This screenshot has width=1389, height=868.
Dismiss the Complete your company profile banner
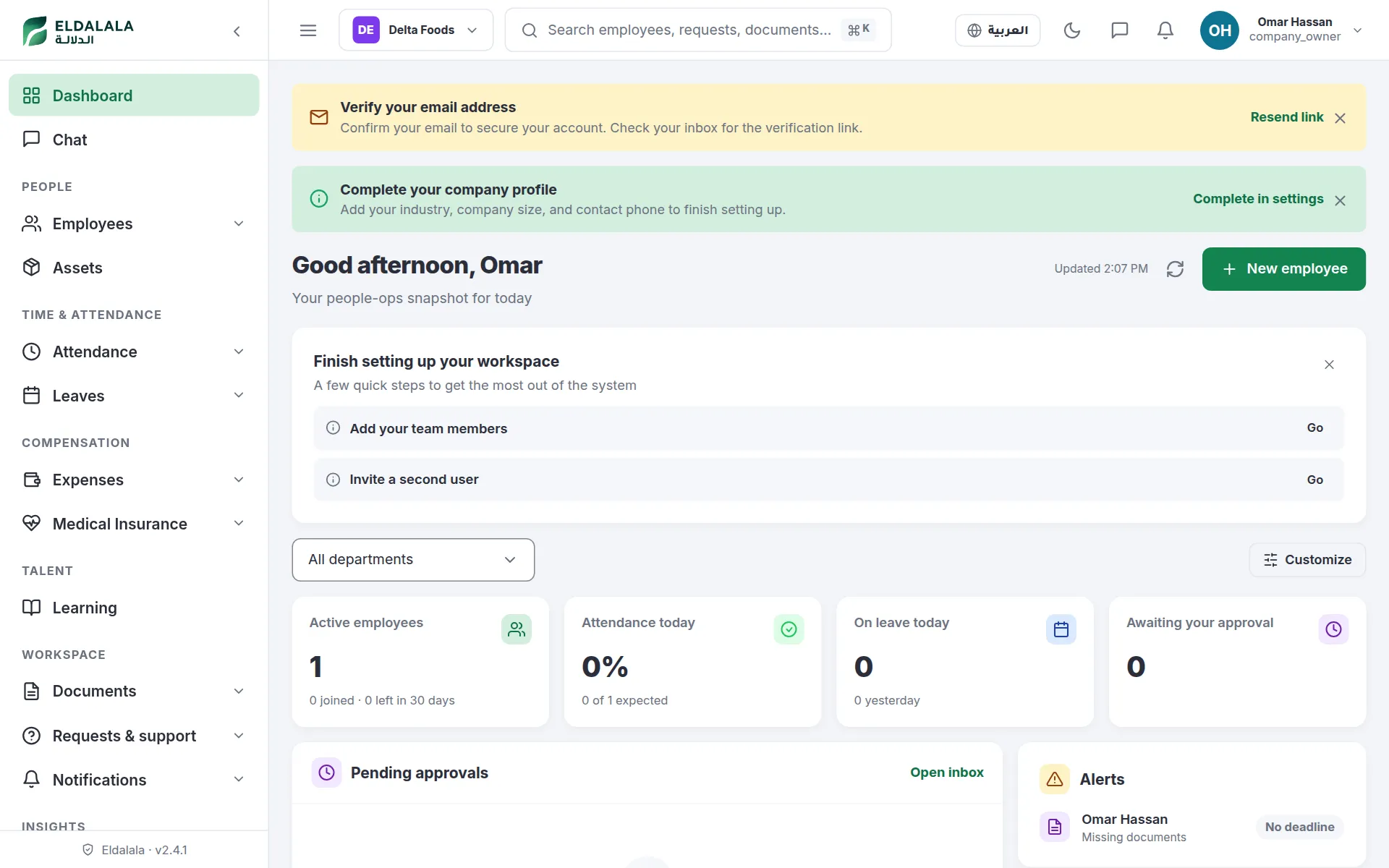[1340, 200]
